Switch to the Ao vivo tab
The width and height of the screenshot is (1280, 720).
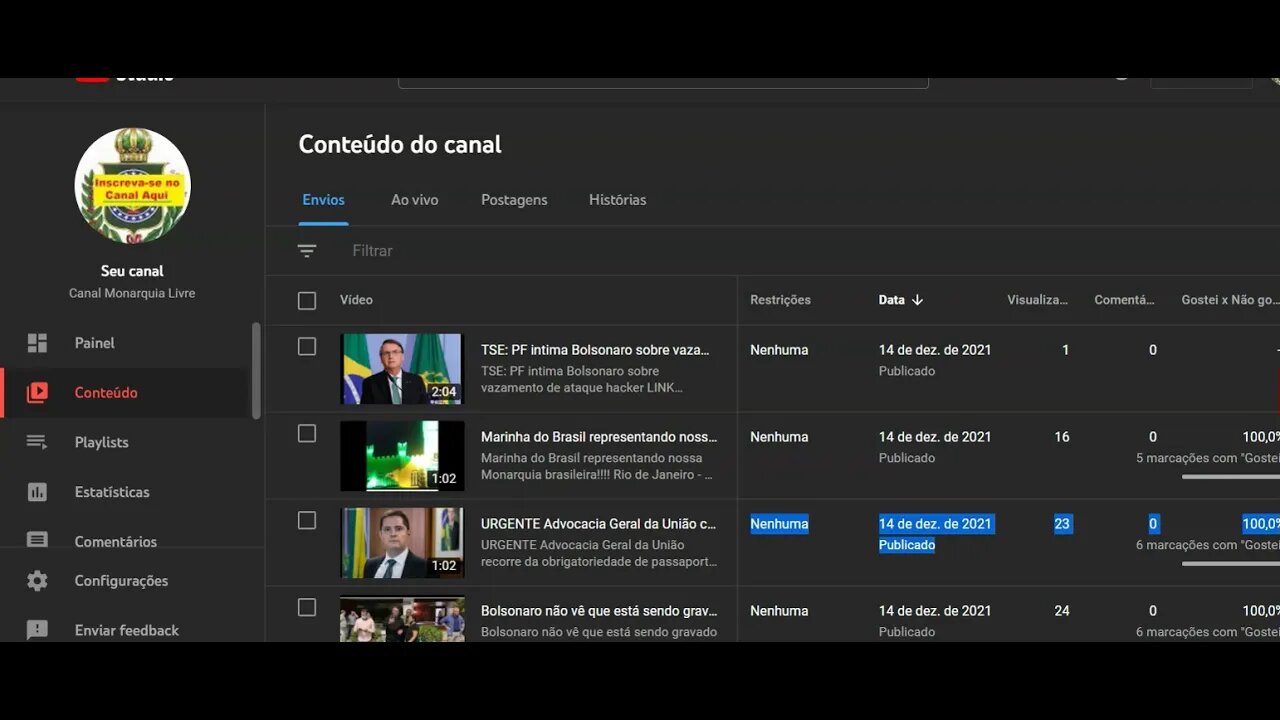[x=415, y=200]
